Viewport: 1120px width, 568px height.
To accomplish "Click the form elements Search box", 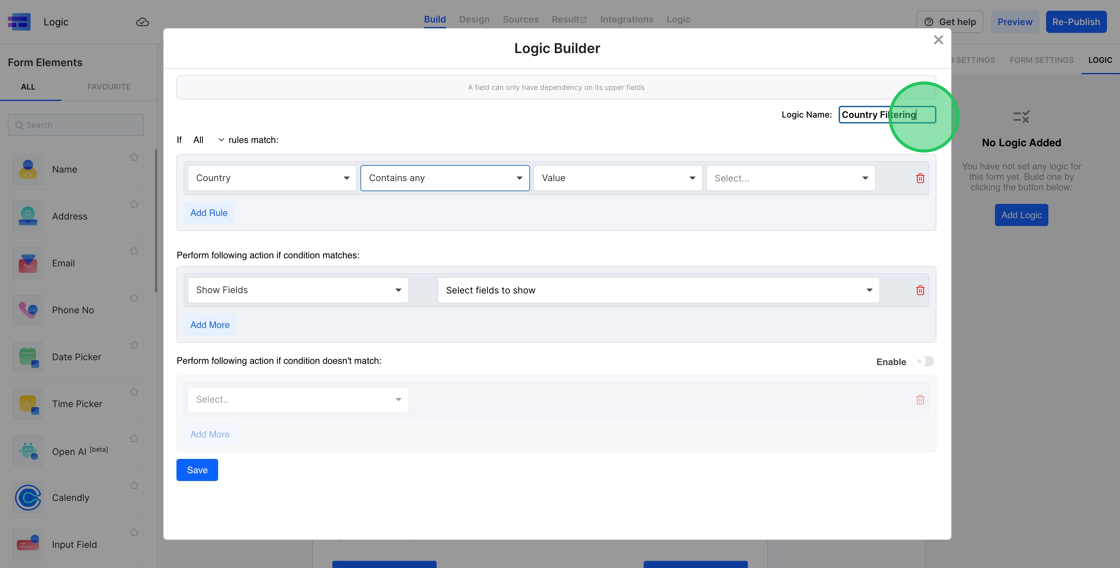I will (x=76, y=125).
